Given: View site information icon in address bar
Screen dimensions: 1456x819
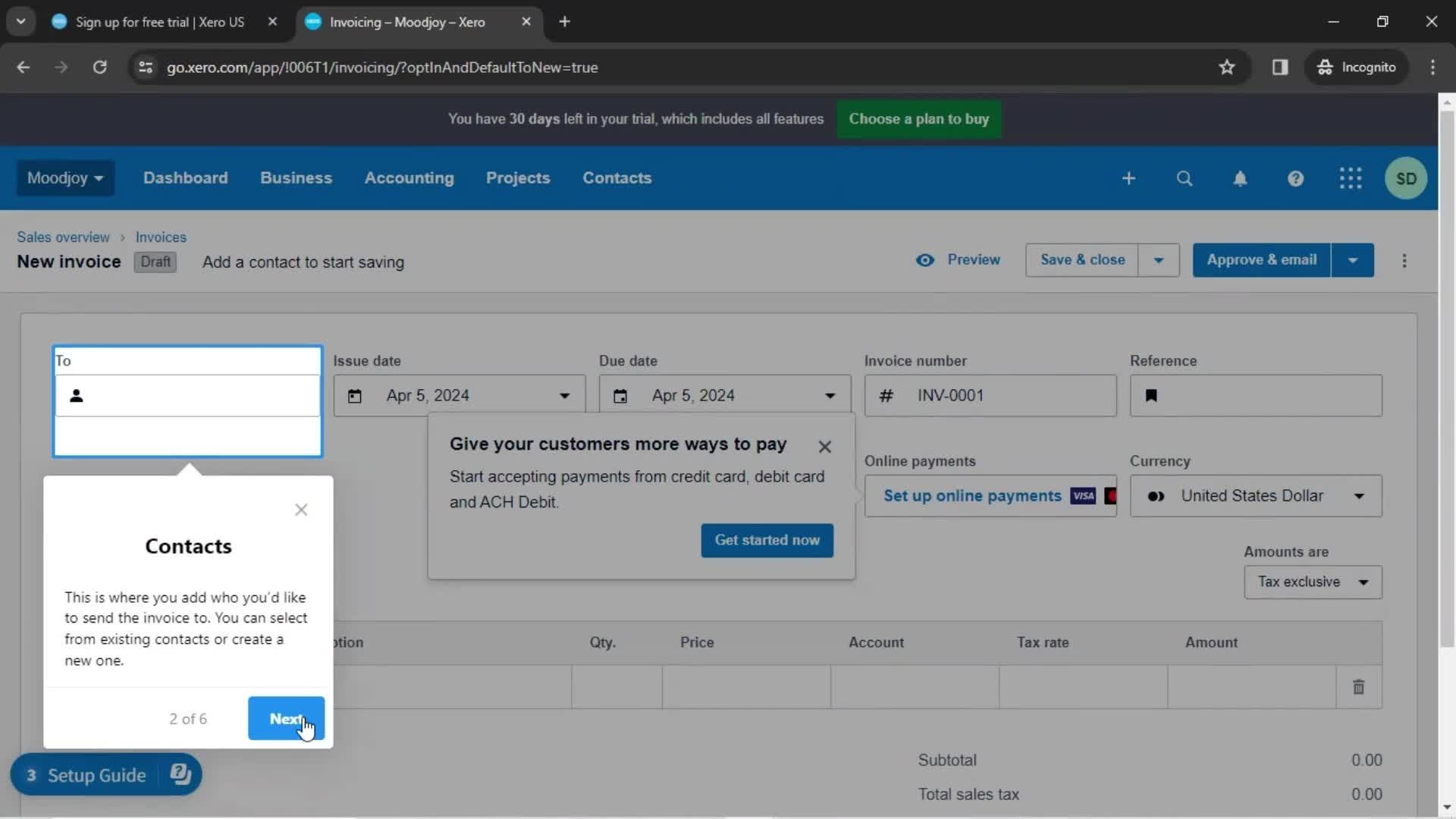Looking at the screenshot, I should (146, 67).
